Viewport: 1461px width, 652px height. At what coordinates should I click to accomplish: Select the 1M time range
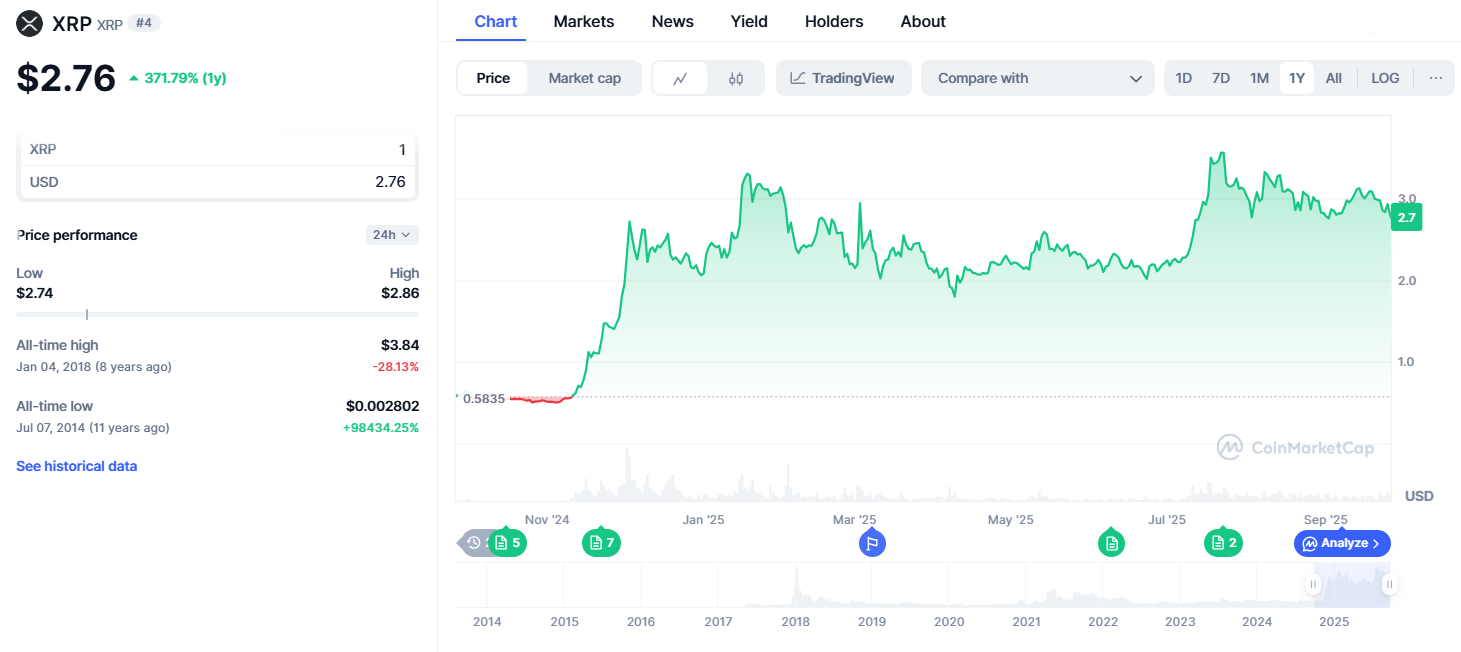click(1259, 78)
